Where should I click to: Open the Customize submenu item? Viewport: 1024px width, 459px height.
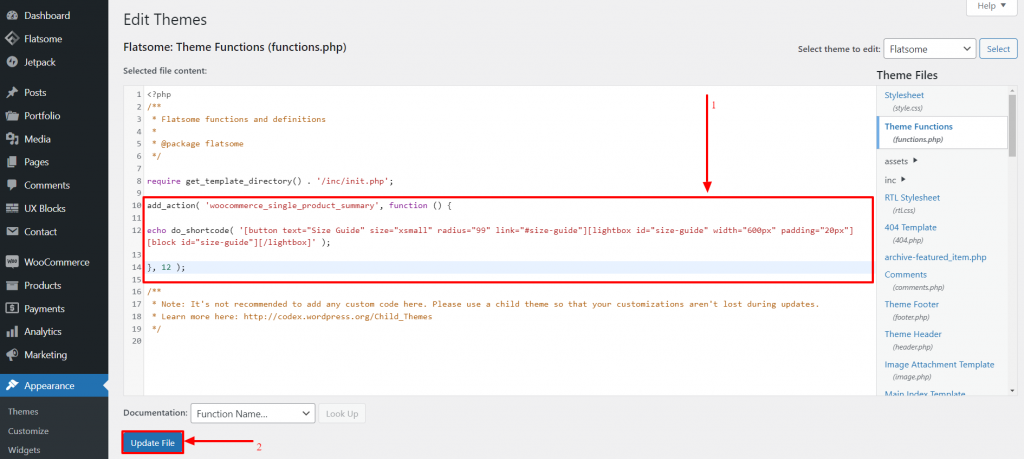tap(29, 431)
